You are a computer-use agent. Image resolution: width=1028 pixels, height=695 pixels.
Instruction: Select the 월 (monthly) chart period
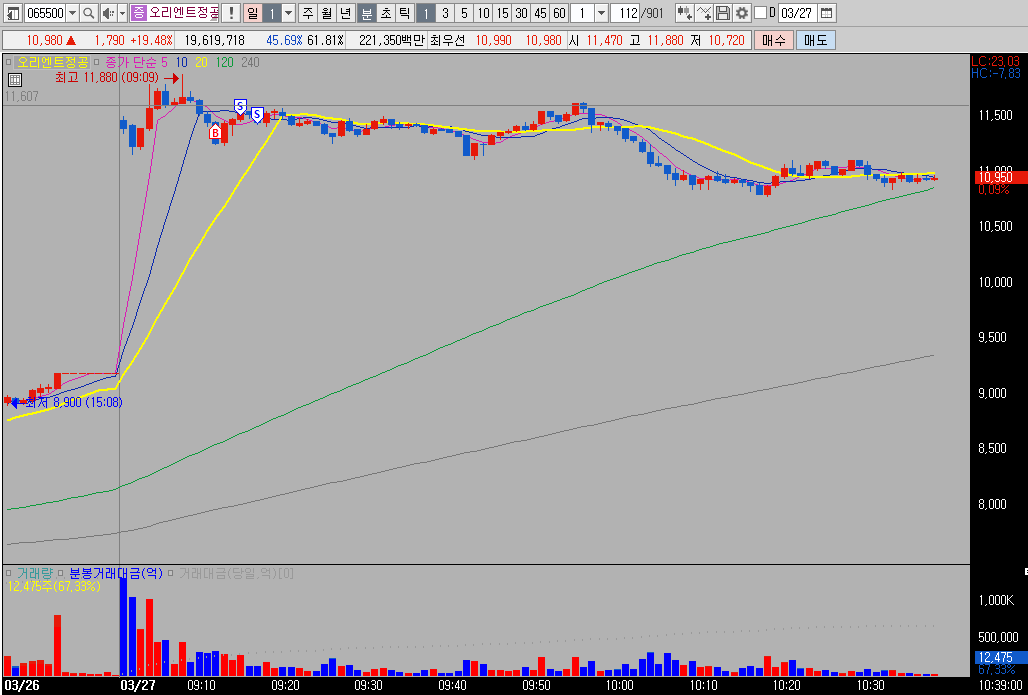click(x=326, y=12)
